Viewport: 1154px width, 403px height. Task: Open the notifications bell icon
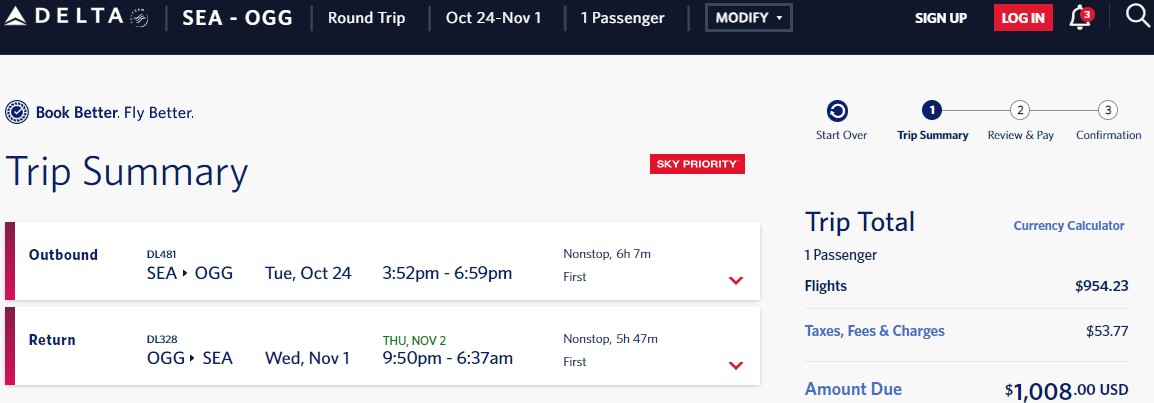(x=1080, y=18)
